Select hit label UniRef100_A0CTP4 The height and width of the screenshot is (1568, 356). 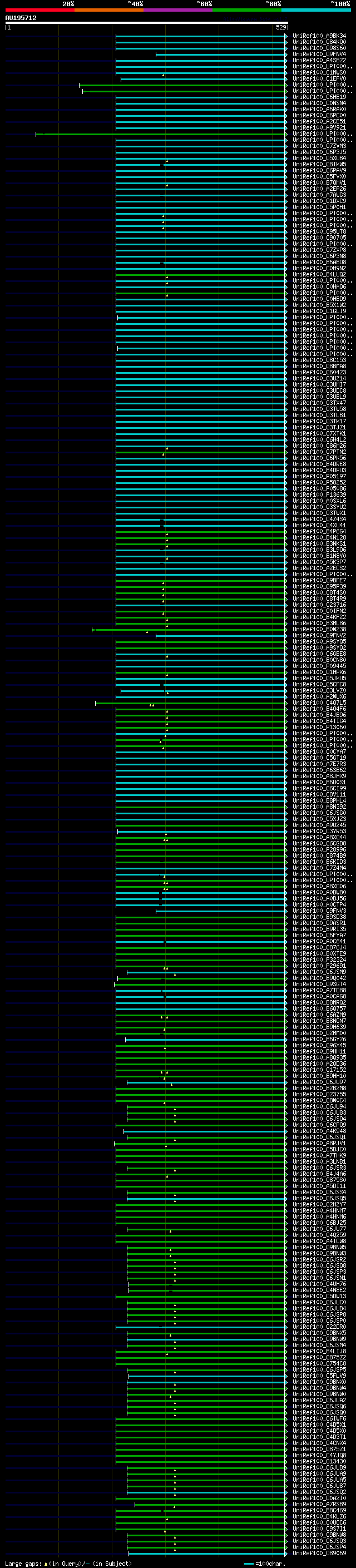click(x=319, y=904)
